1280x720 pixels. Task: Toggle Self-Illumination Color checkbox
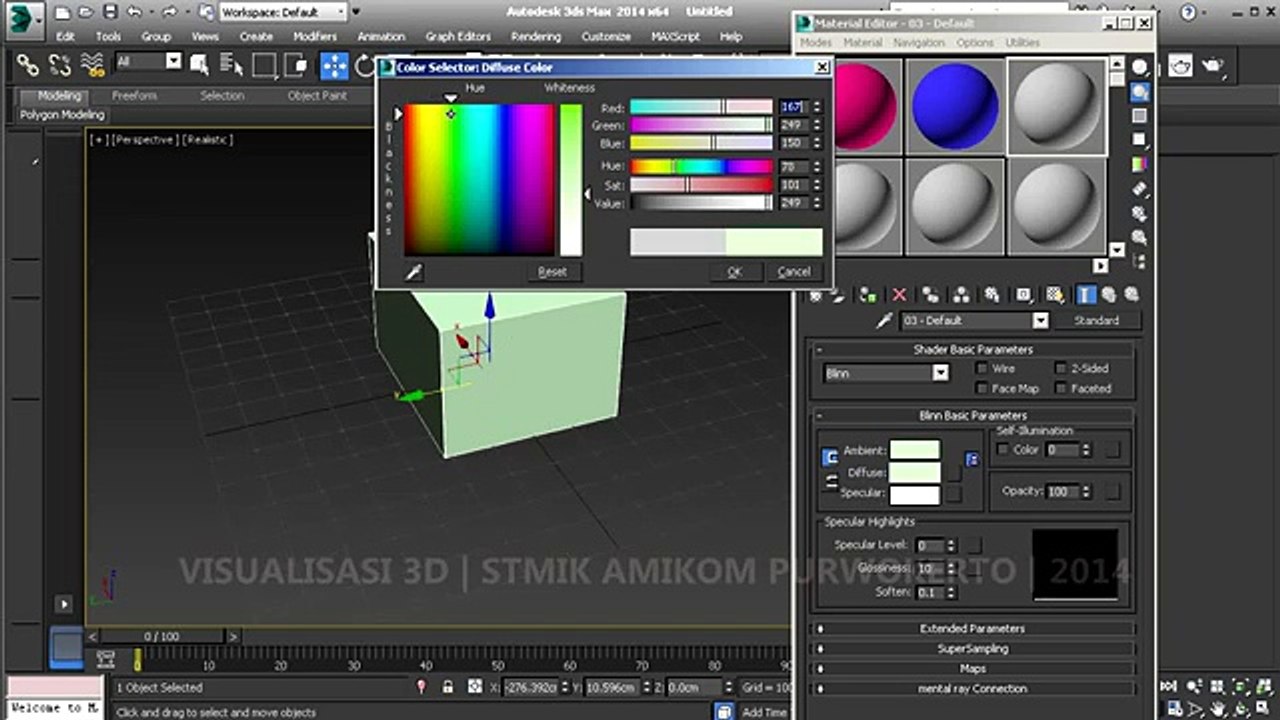(x=1003, y=450)
